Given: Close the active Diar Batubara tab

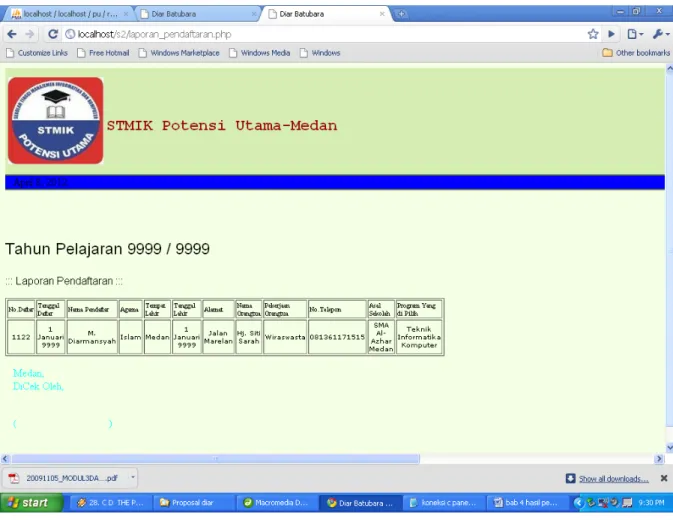Looking at the screenshot, I should pos(382,14).
